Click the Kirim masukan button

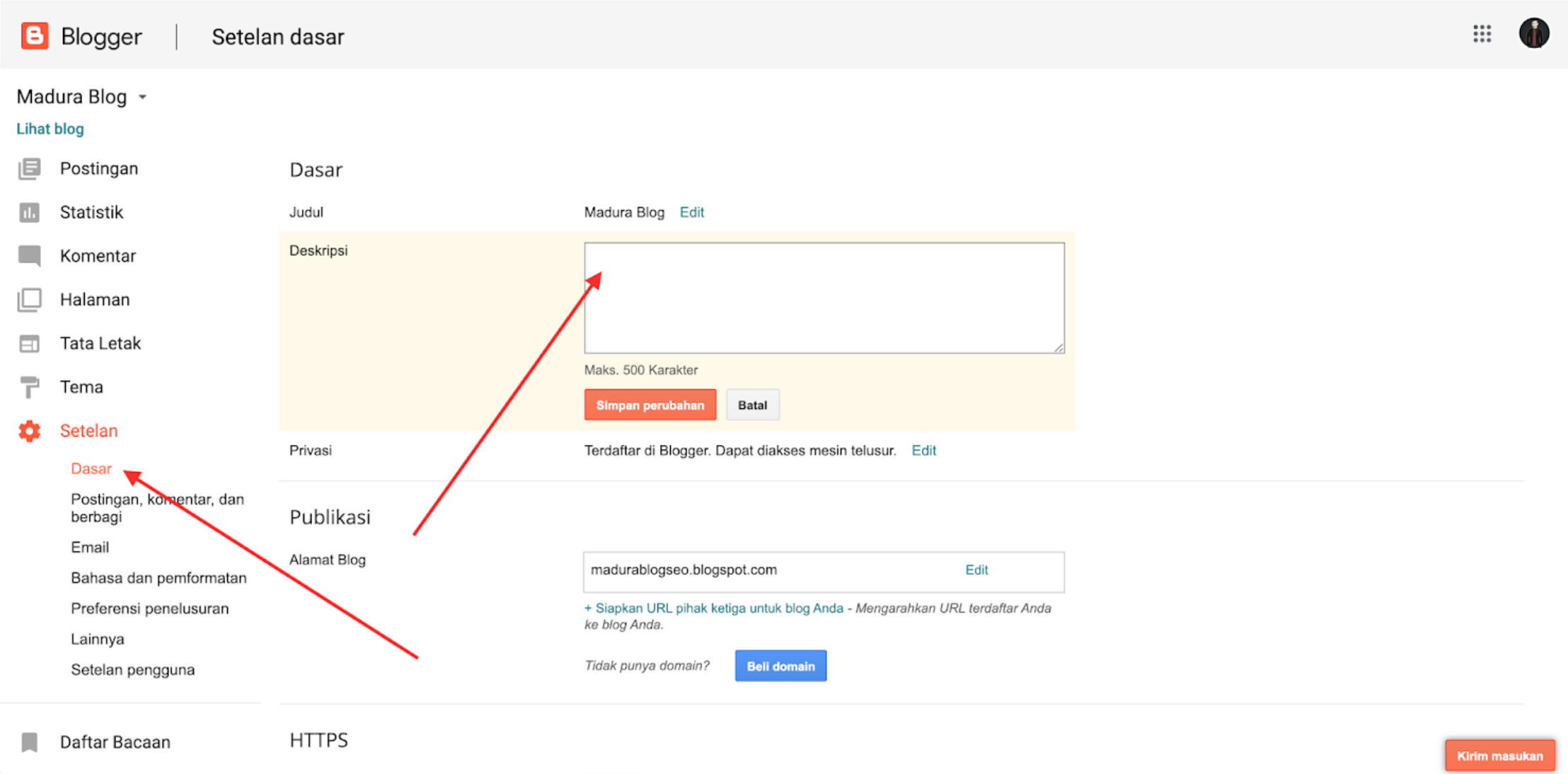(x=1500, y=756)
